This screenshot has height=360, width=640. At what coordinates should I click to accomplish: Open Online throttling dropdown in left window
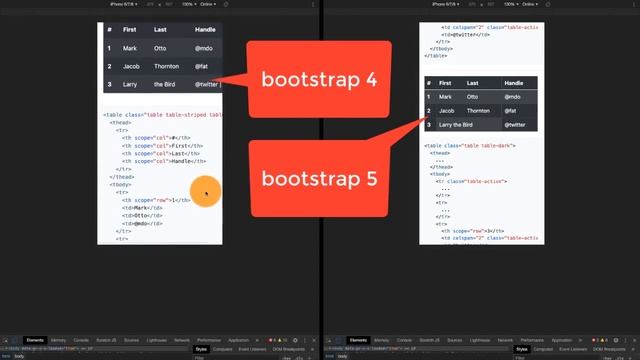(208, 4)
